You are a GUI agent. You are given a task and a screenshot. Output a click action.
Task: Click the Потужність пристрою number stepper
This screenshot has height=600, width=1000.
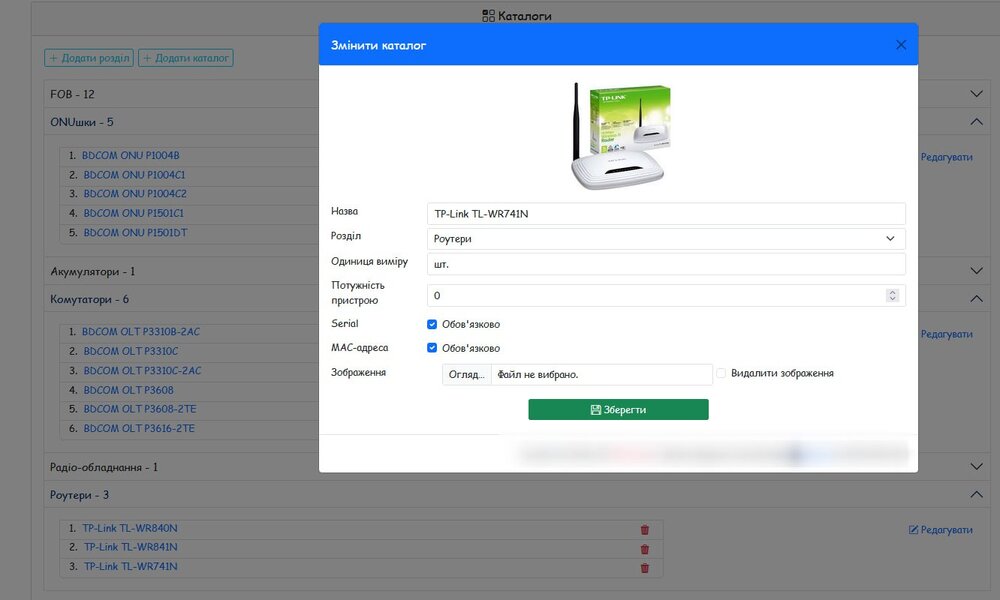[893, 296]
